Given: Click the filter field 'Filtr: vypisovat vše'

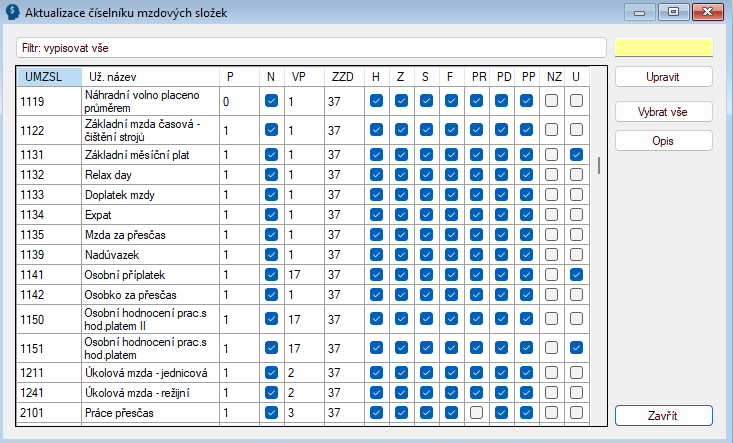Looking at the screenshot, I should [x=311, y=48].
